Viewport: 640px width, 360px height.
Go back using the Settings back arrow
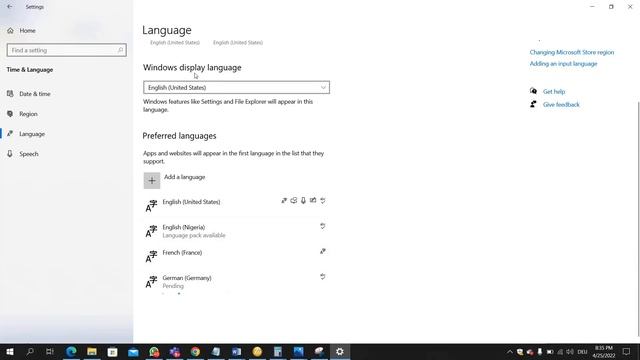coord(9,7)
